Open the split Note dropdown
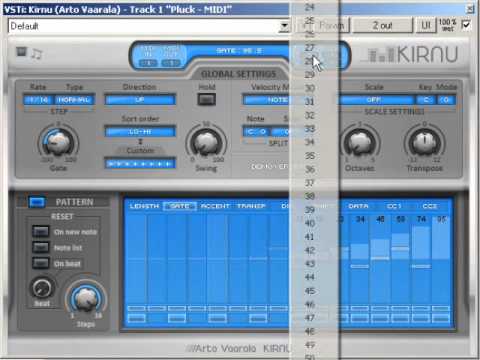The image size is (480, 360). (256, 132)
